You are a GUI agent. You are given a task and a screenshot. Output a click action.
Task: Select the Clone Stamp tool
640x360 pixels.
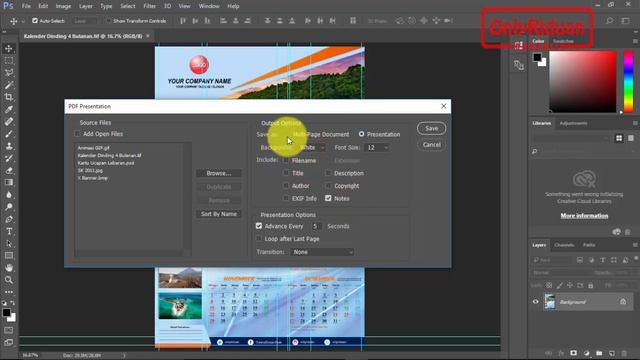[x=9, y=146]
